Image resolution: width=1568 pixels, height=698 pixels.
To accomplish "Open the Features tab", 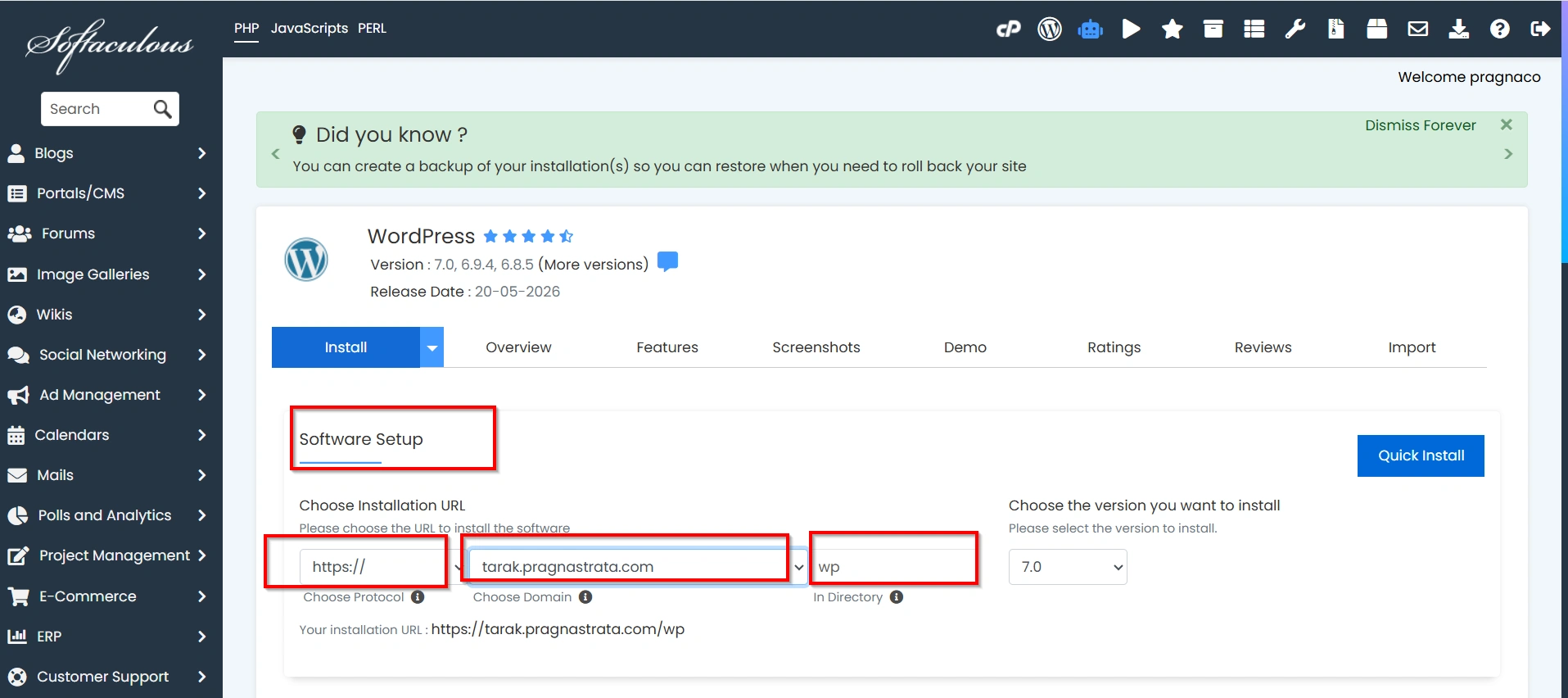I will pos(667,347).
